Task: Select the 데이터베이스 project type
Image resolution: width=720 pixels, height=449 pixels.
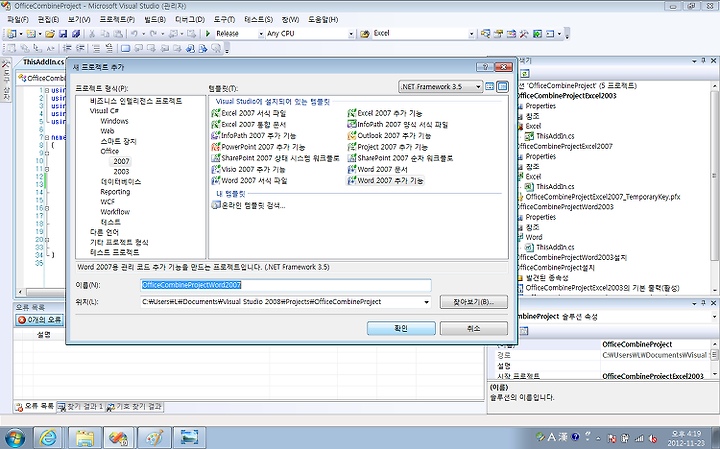Action: pyautogui.click(x=120, y=181)
